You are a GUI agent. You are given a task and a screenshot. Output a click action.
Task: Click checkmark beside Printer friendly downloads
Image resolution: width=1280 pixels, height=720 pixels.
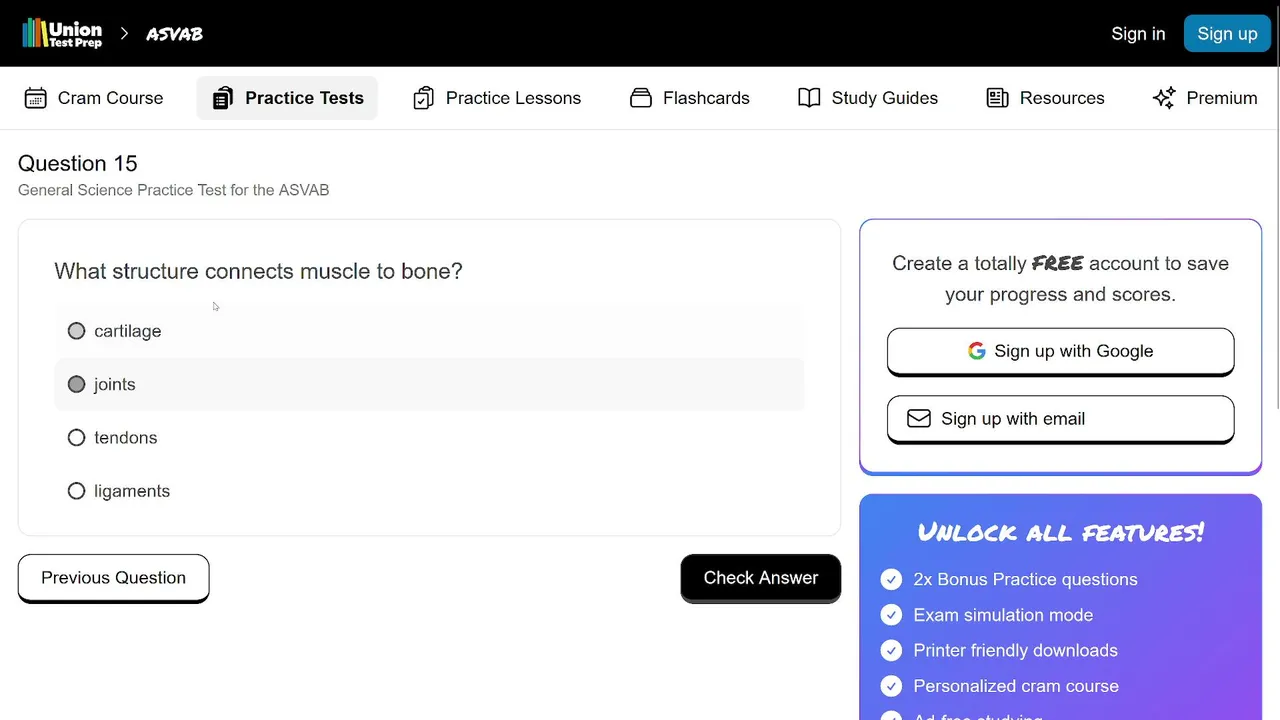[891, 651]
